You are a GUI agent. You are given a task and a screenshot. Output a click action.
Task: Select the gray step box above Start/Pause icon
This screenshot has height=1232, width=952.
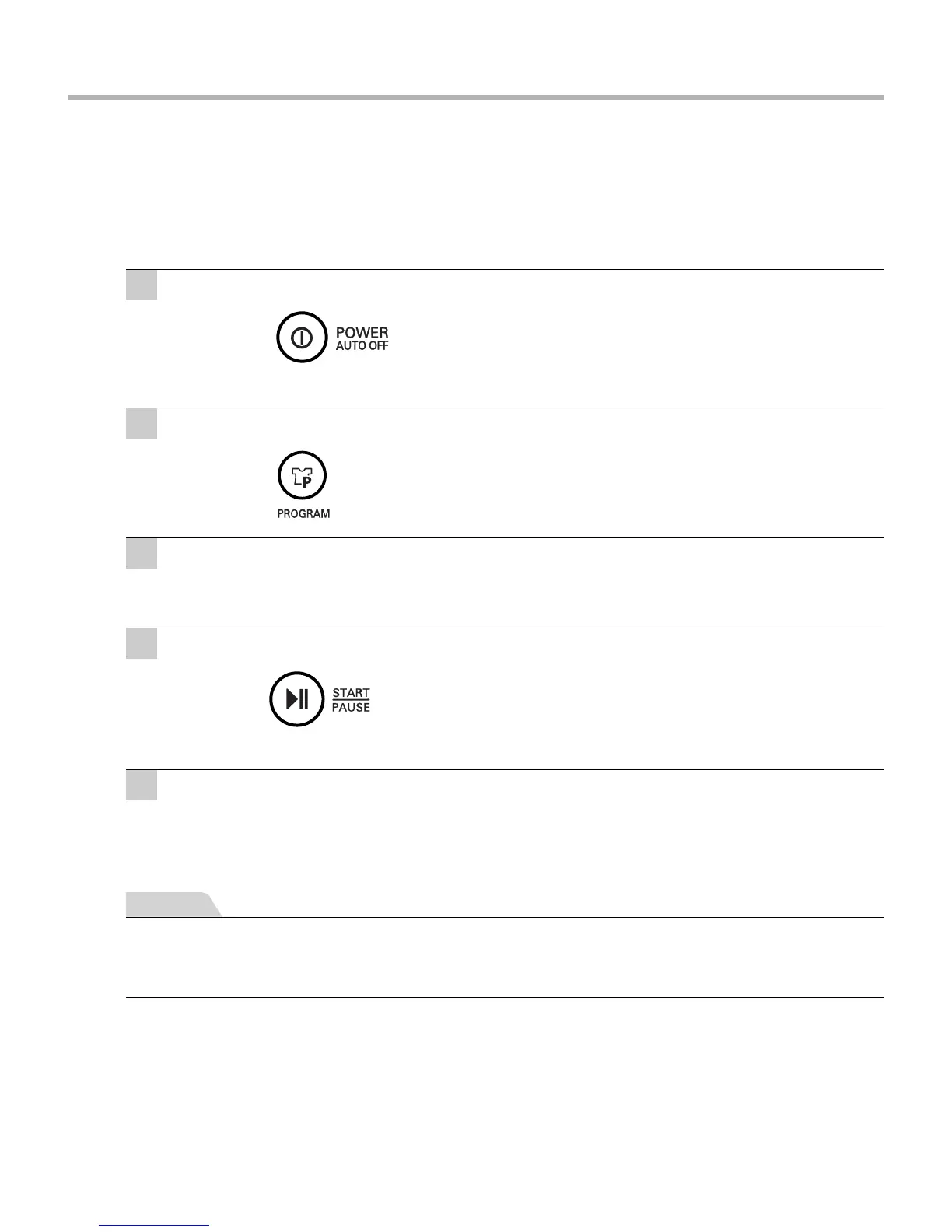coord(142,643)
